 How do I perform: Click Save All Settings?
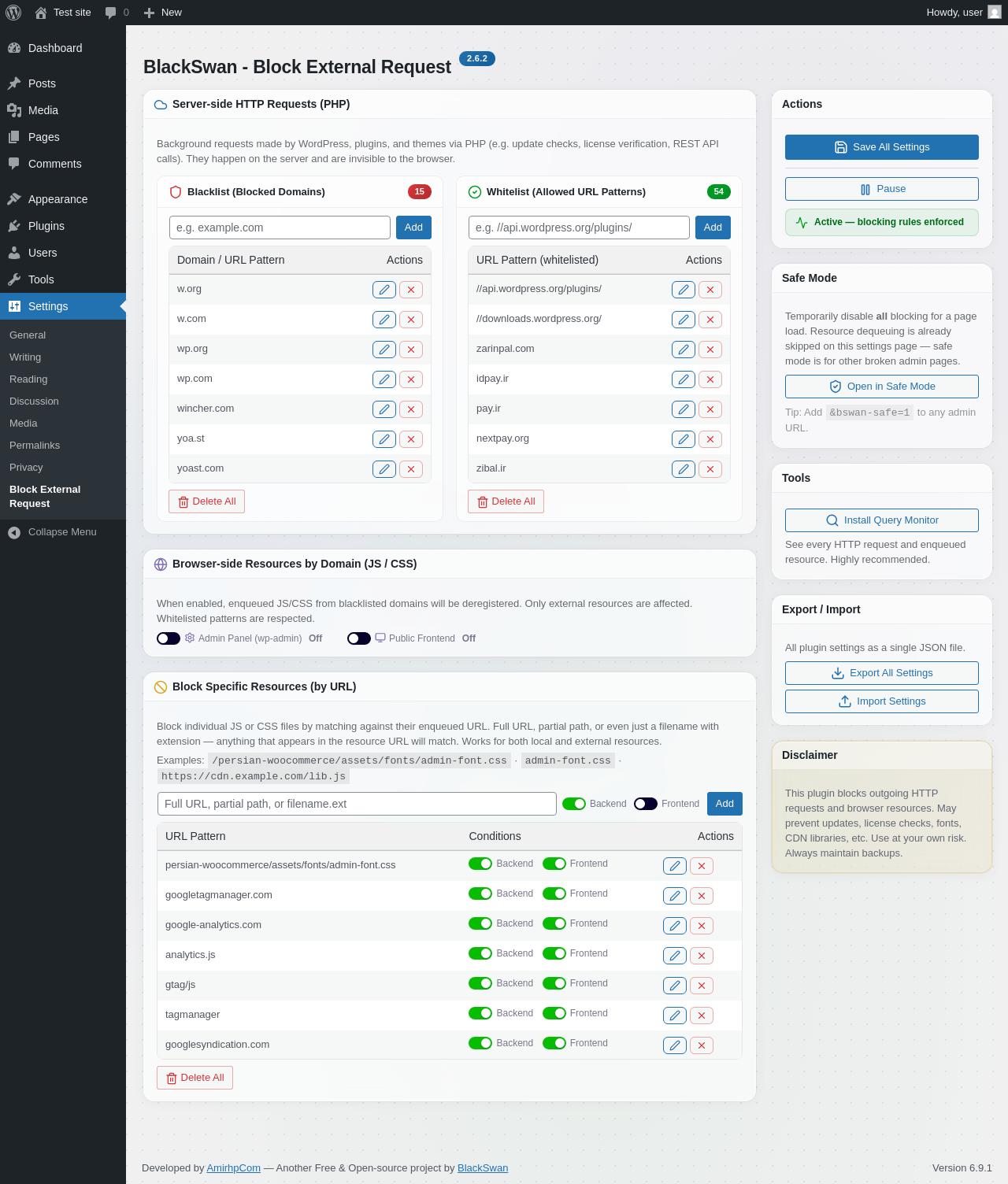(x=882, y=147)
